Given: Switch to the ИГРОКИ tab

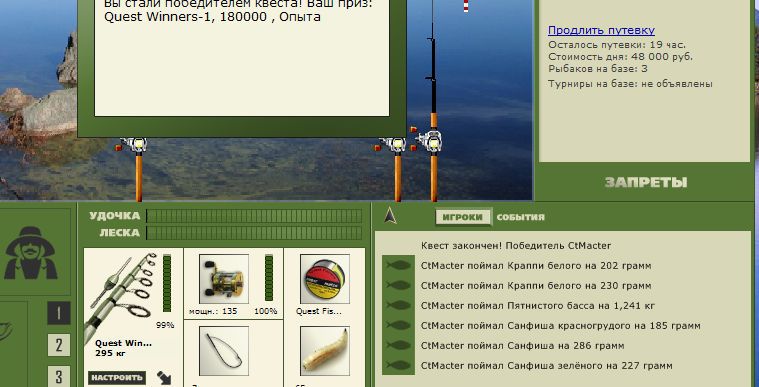Looking at the screenshot, I should click(463, 217).
